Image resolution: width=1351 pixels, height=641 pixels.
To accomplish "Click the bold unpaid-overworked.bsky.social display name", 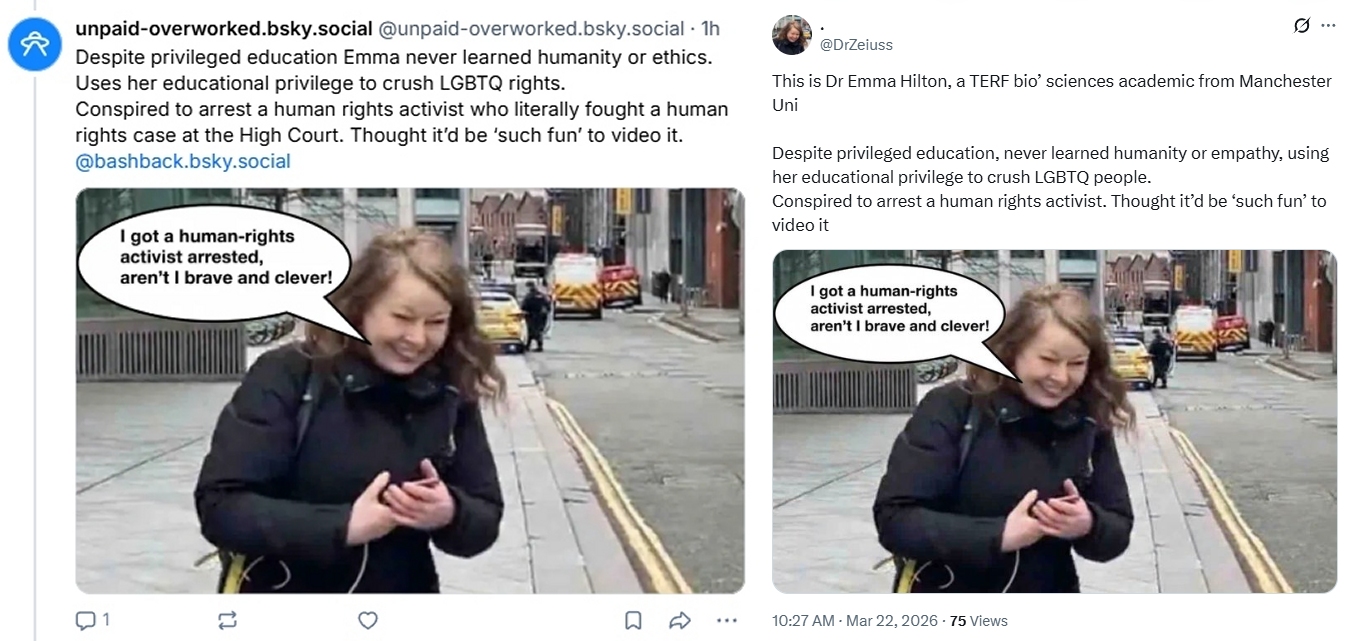I will (x=224, y=29).
